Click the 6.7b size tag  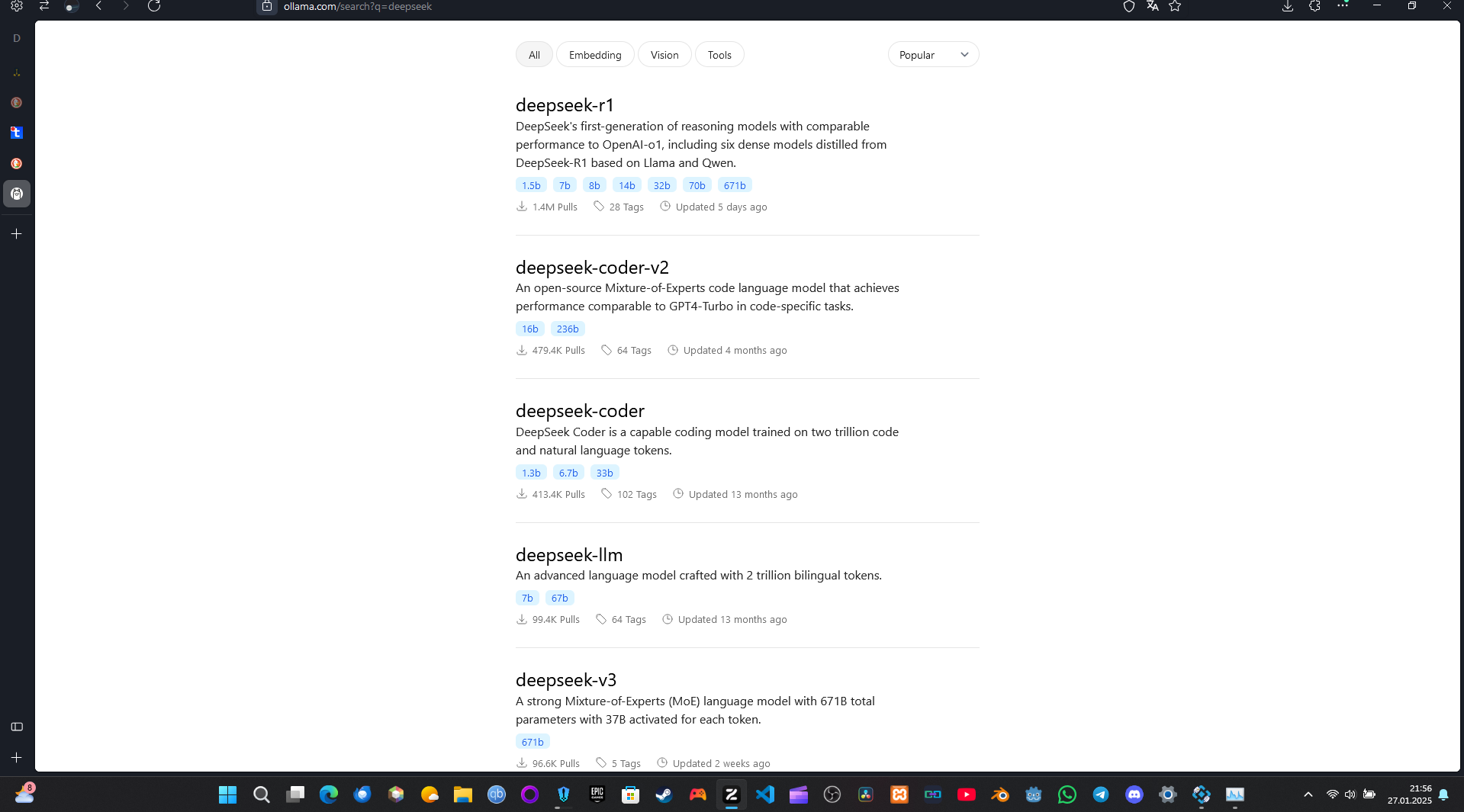pos(568,473)
